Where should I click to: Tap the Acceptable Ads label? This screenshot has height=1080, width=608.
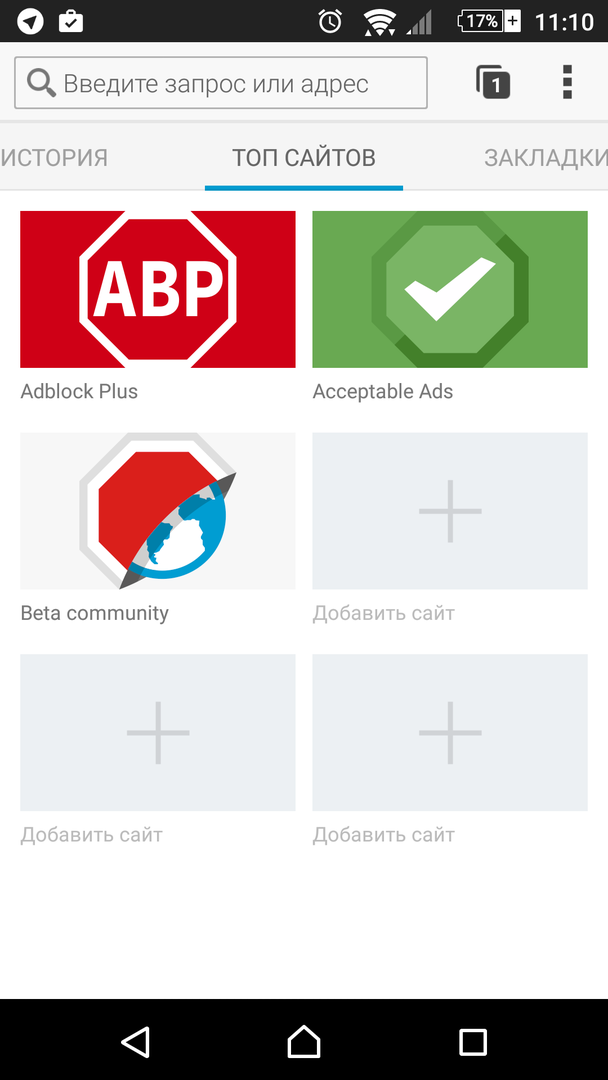coord(382,392)
